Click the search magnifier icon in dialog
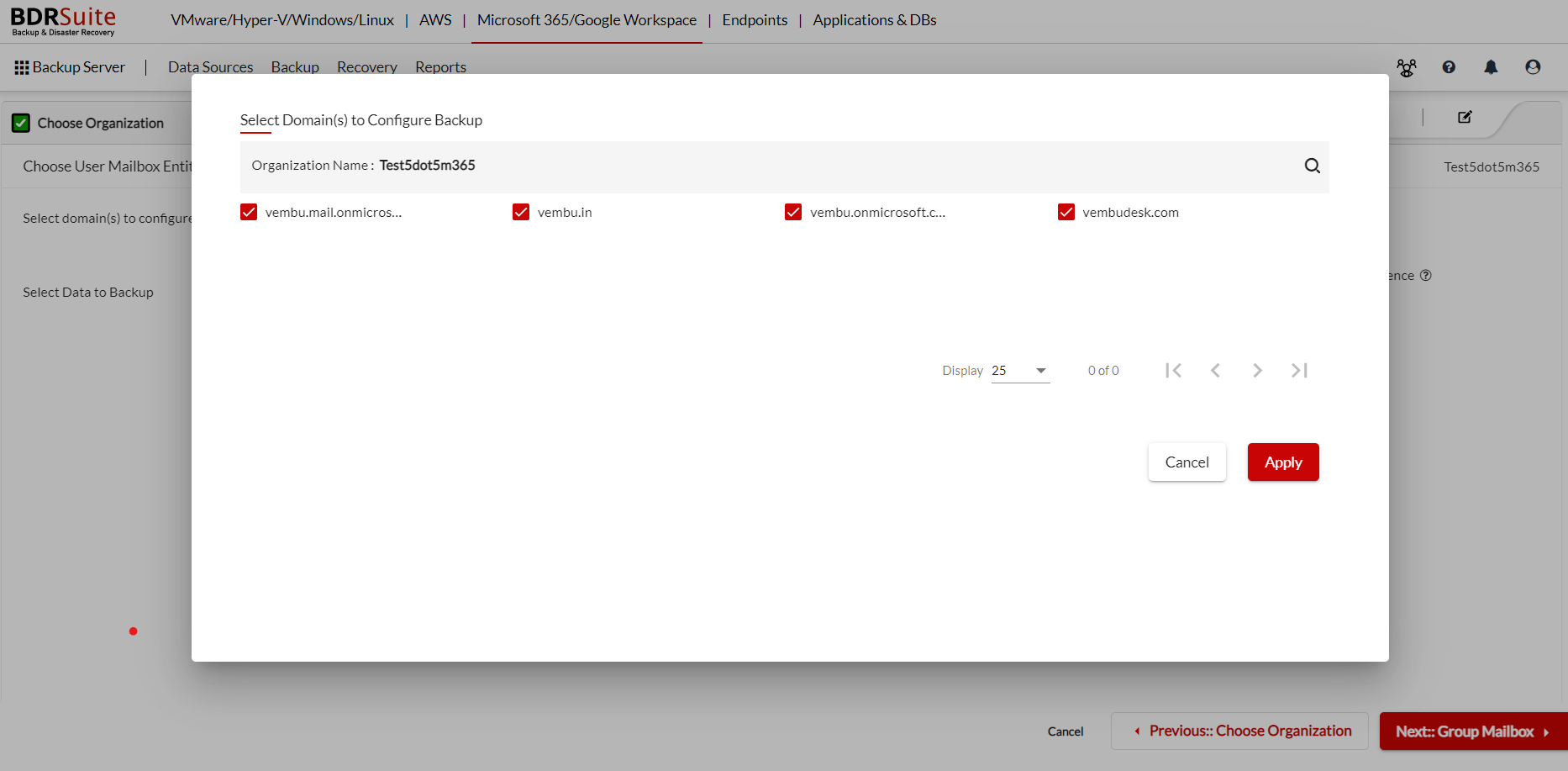Viewport: 1568px width, 771px height. (x=1312, y=166)
